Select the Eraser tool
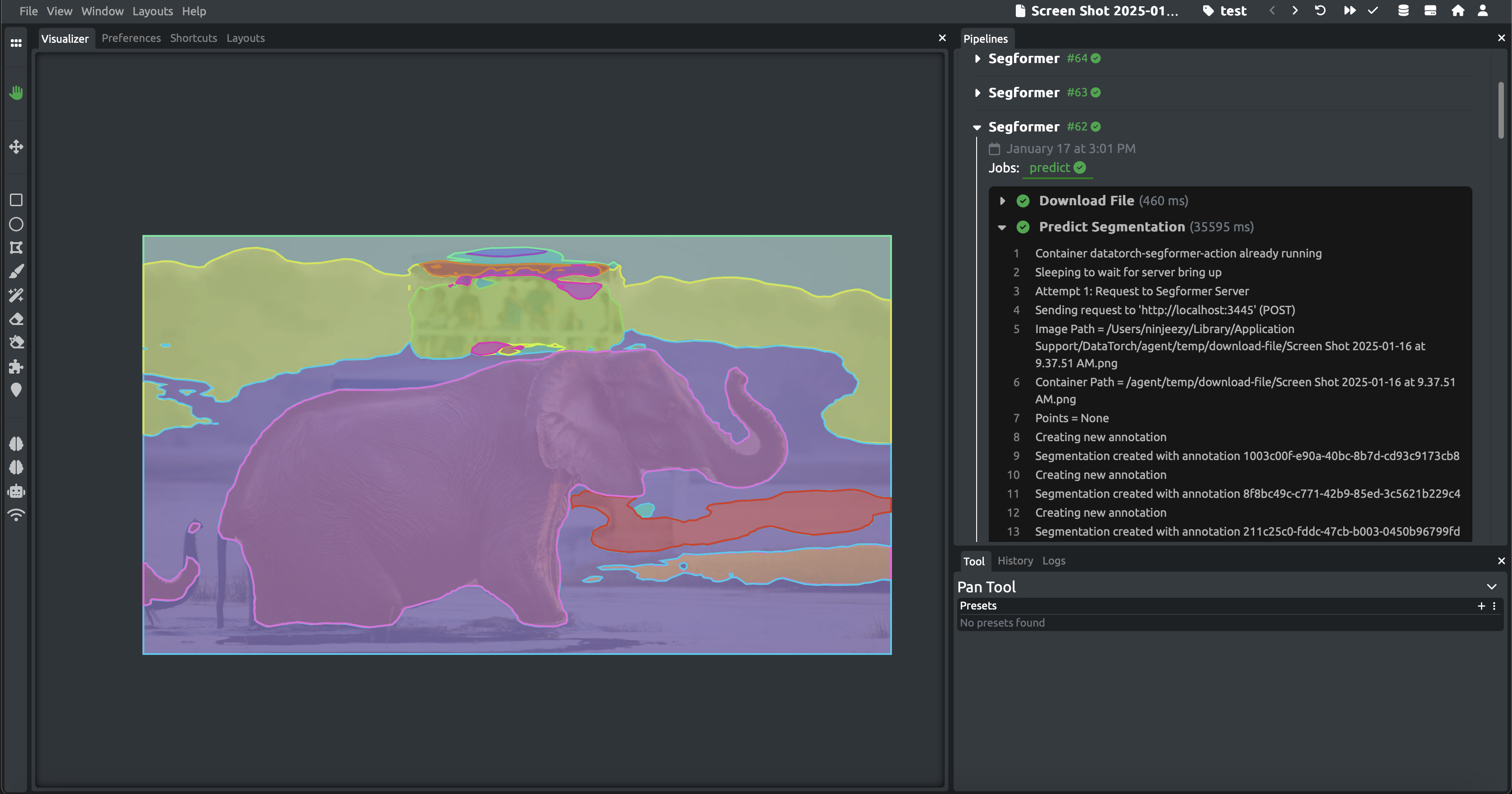The width and height of the screenshot is (1512, 794). [x=16, y=319]
